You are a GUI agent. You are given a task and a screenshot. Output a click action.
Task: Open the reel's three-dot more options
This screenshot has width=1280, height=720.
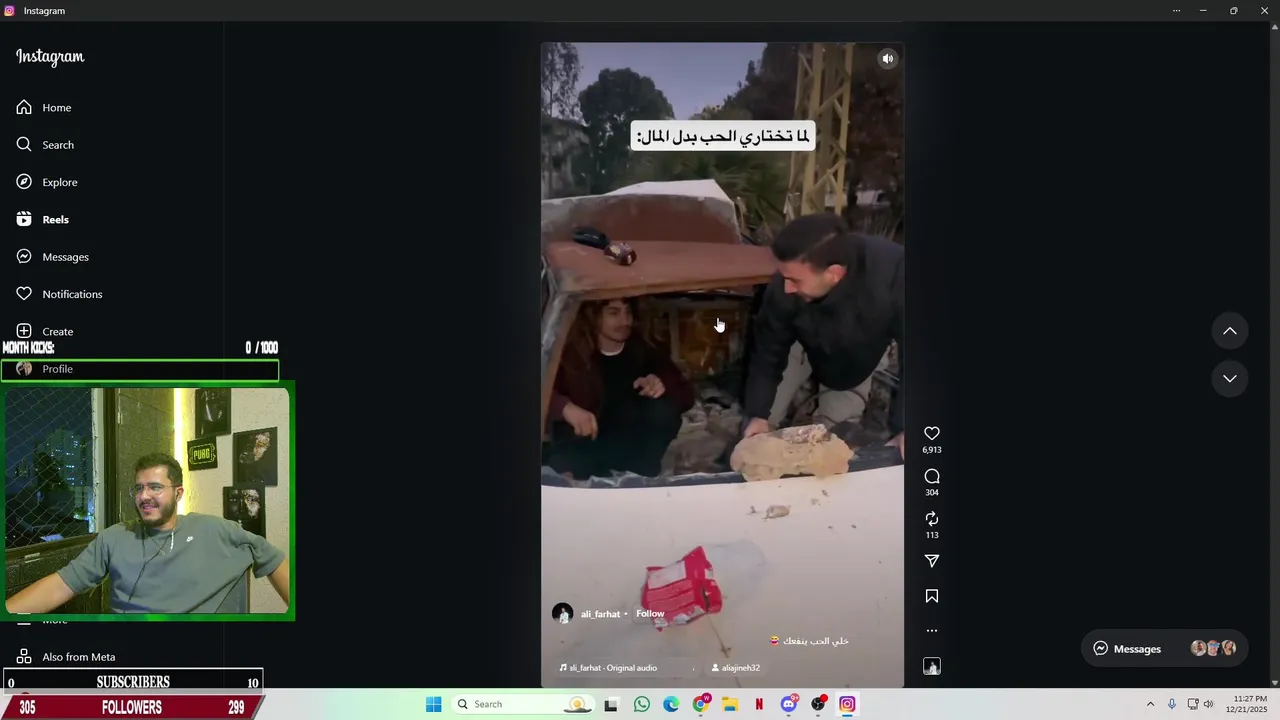click(x=932, y=631)
